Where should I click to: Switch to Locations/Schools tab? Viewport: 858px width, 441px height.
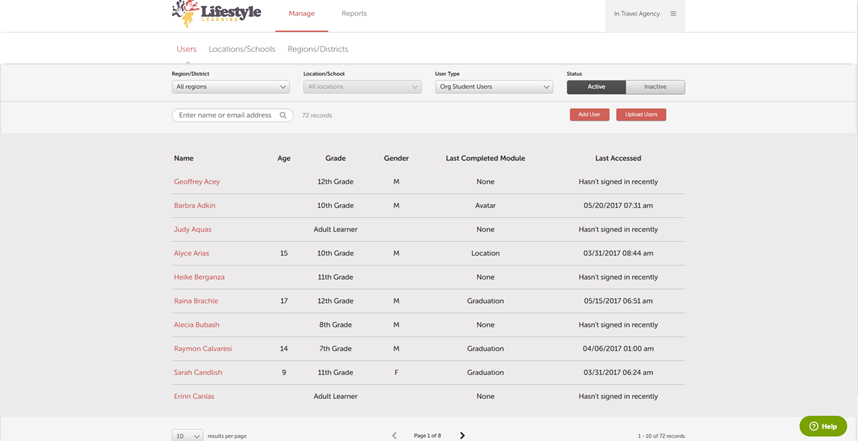[242, 49]
